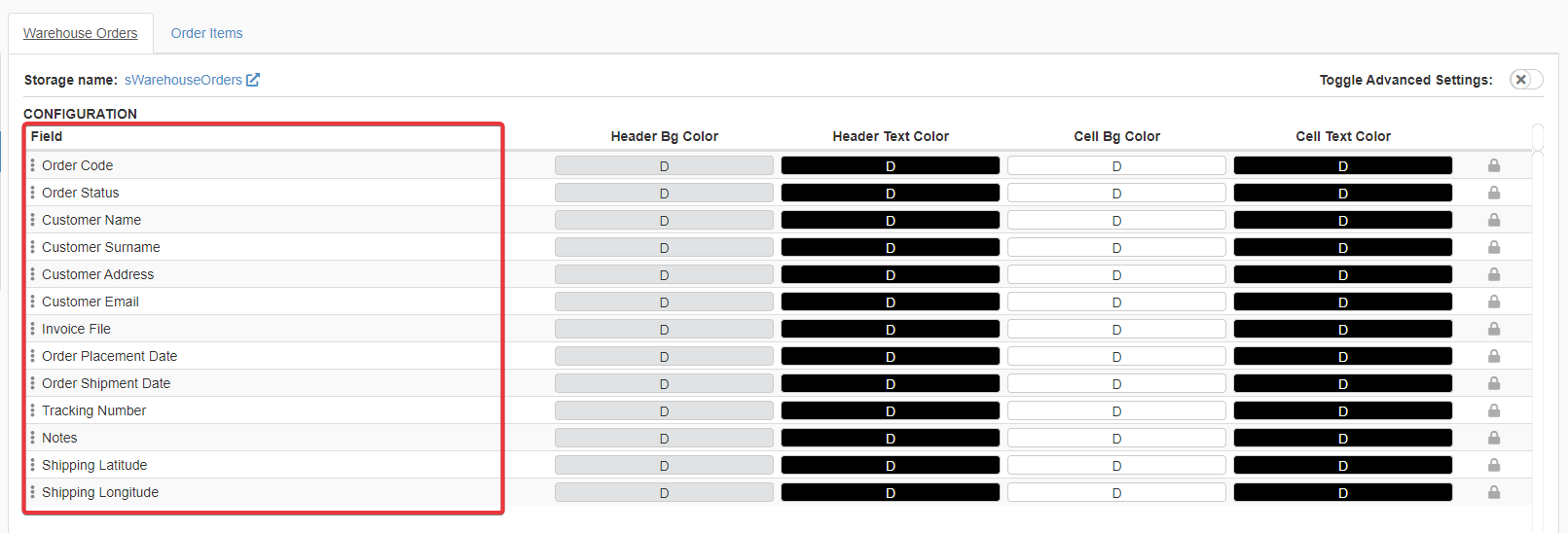Screen dimensions: 1568x533
Task: Open the sWarehouseOrders storage link
Action: coord(183,80)
